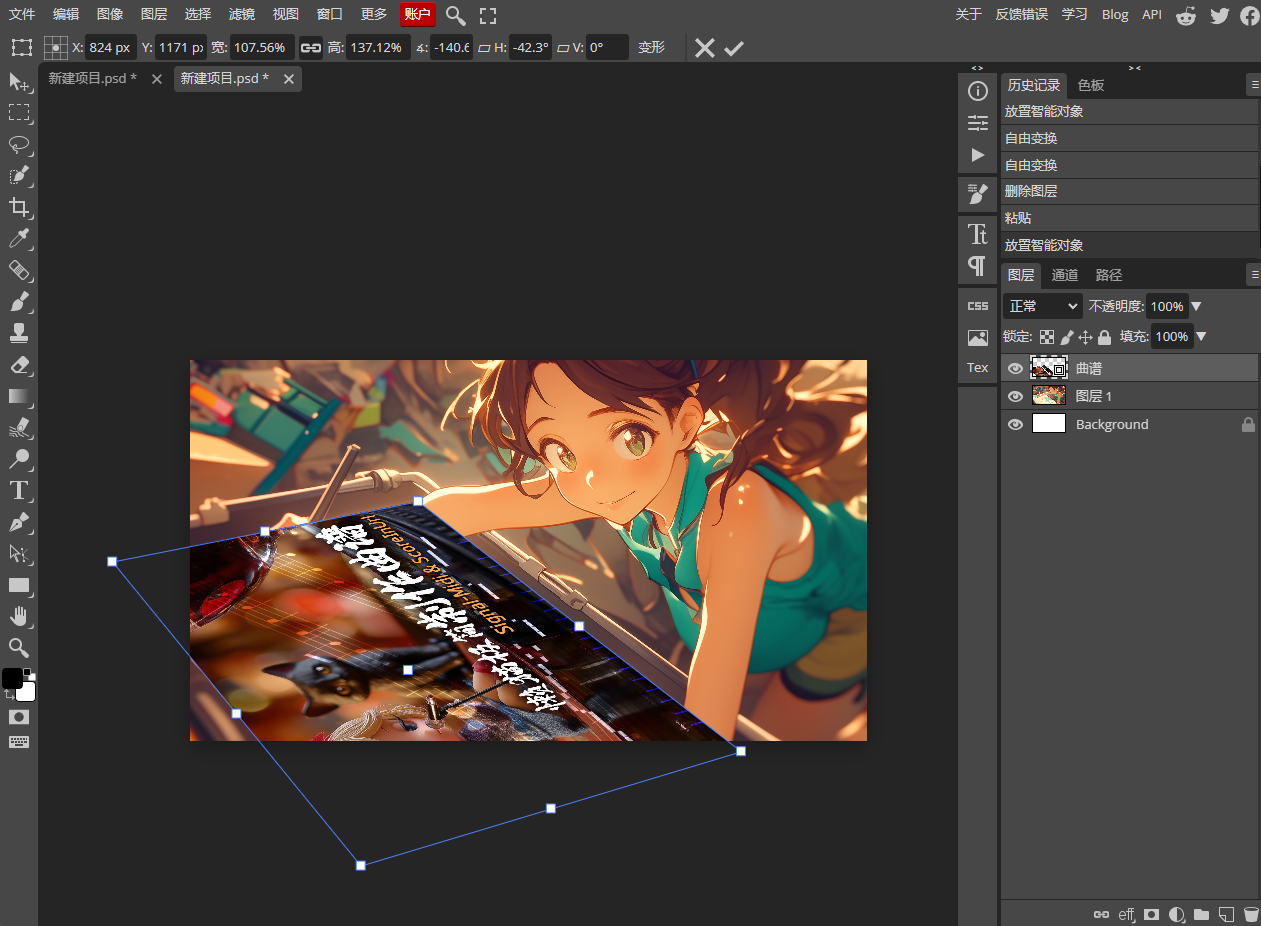Open the 反馈错误 link
Viewport: 1261px width, 926px height.
click(x=1022, y=14)
